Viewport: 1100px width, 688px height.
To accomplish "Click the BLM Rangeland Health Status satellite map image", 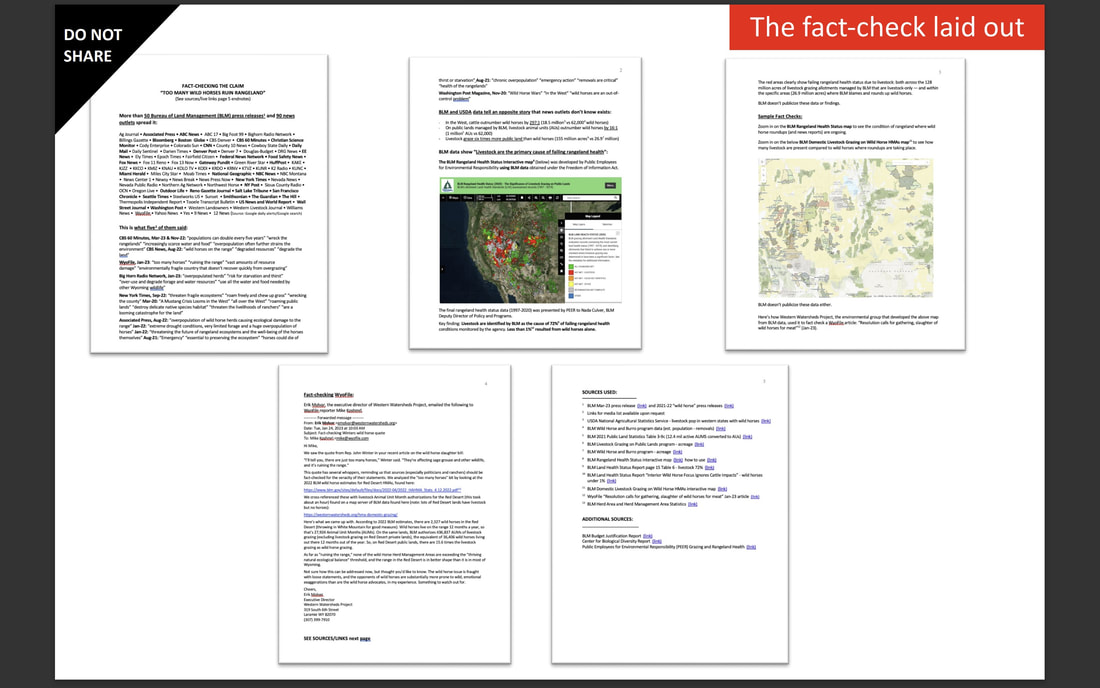I will [x=530, y=240].
